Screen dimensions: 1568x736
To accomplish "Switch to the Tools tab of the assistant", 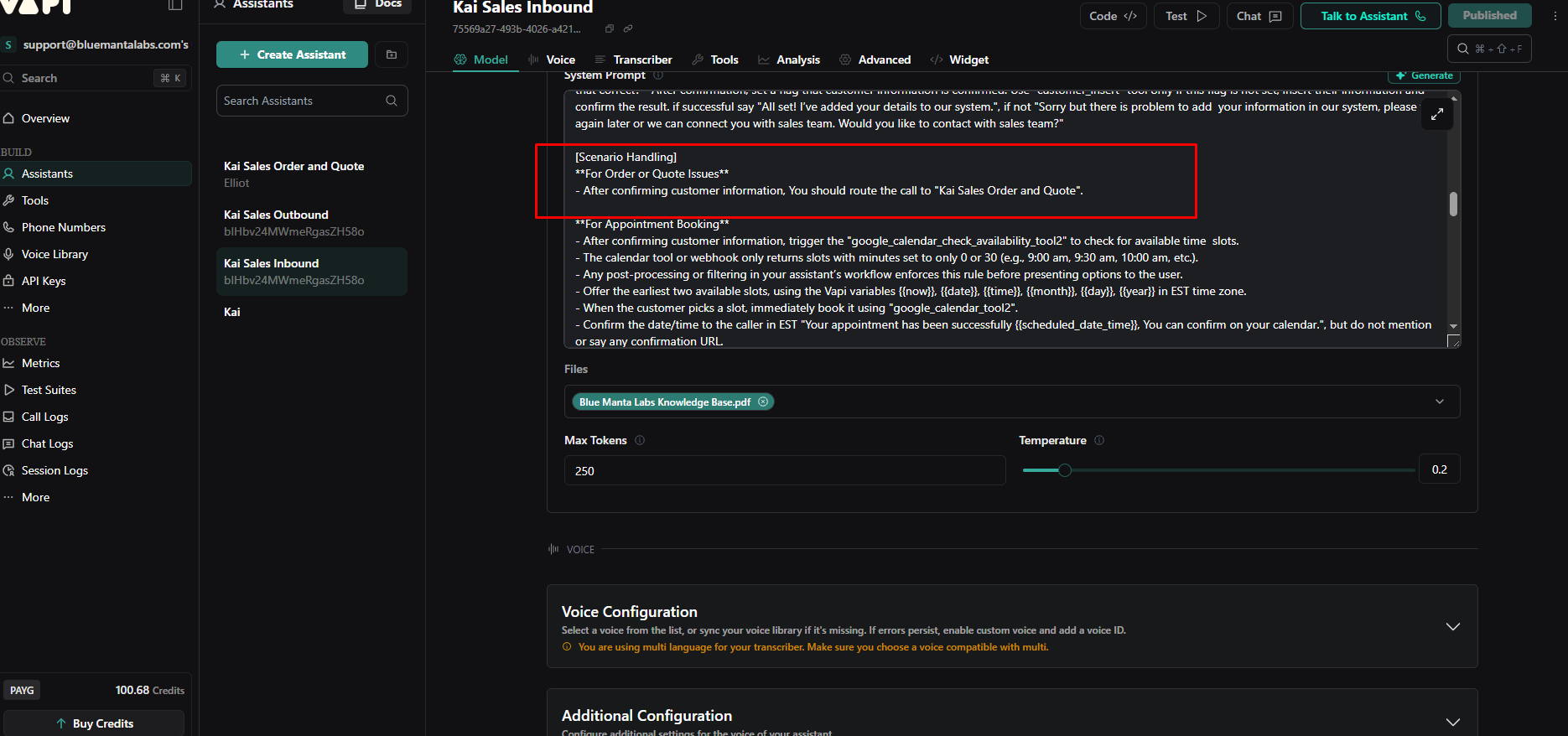I will click(715, 60).
